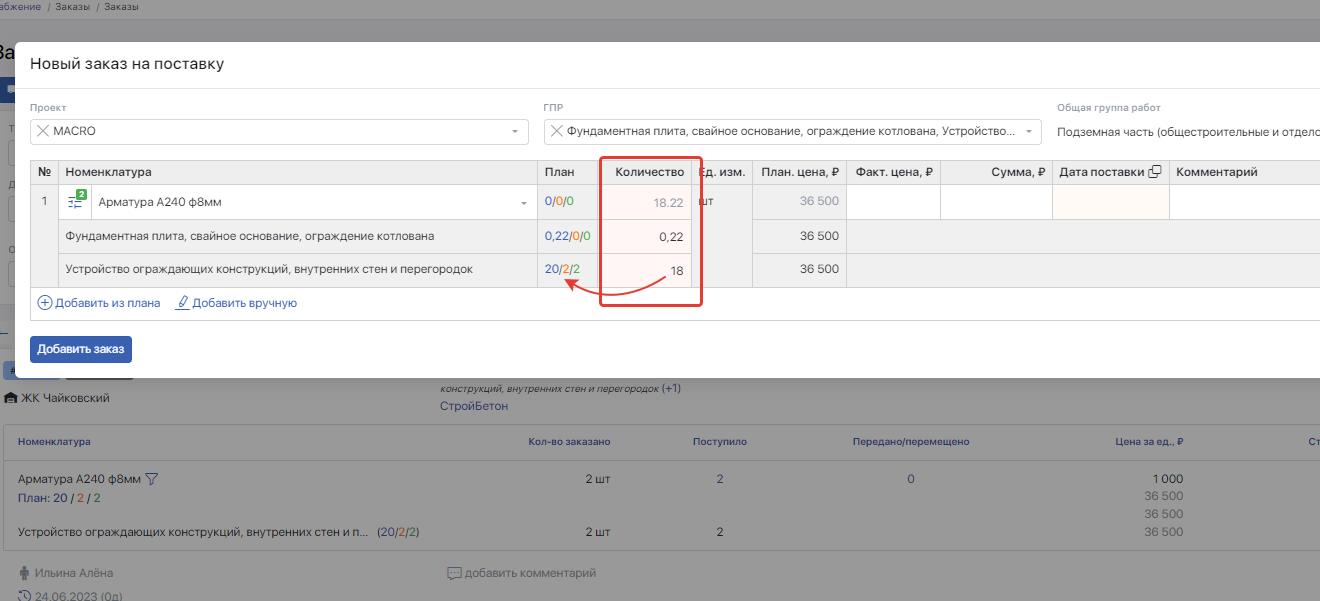Click the Факт. цена cell in row 1
The height and width of the screenshot is (601, 1320).
893,202
